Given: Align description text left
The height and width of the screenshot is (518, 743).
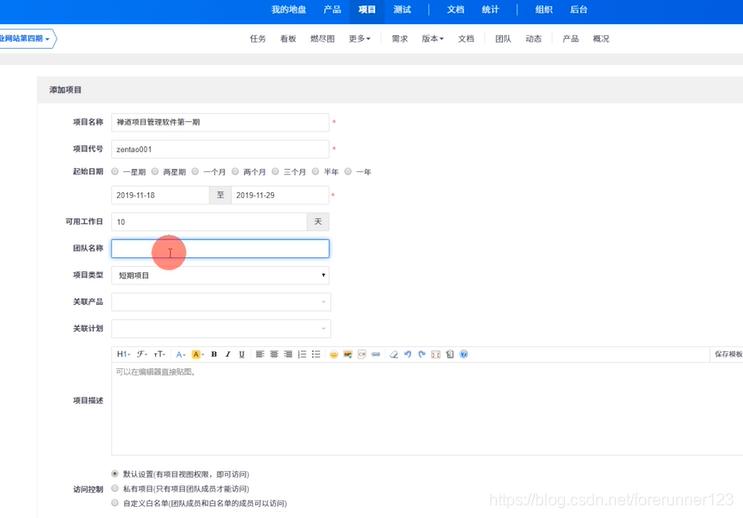Looking at the screenshot, I should coord(260,354).
